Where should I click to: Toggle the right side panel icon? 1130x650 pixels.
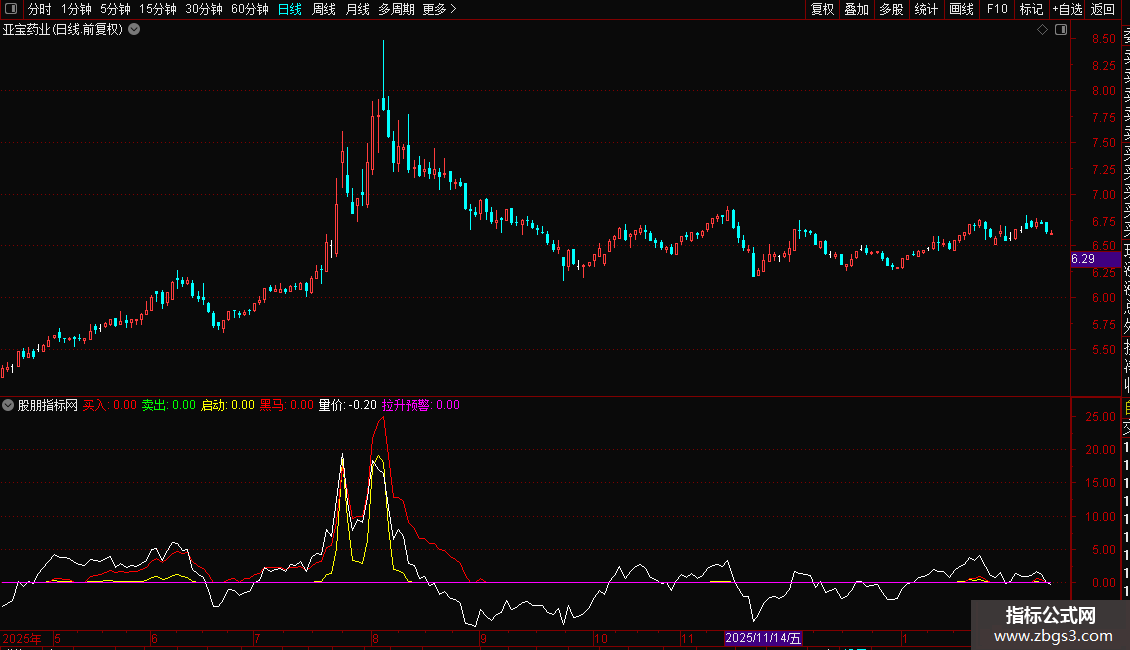(1061, 30)
